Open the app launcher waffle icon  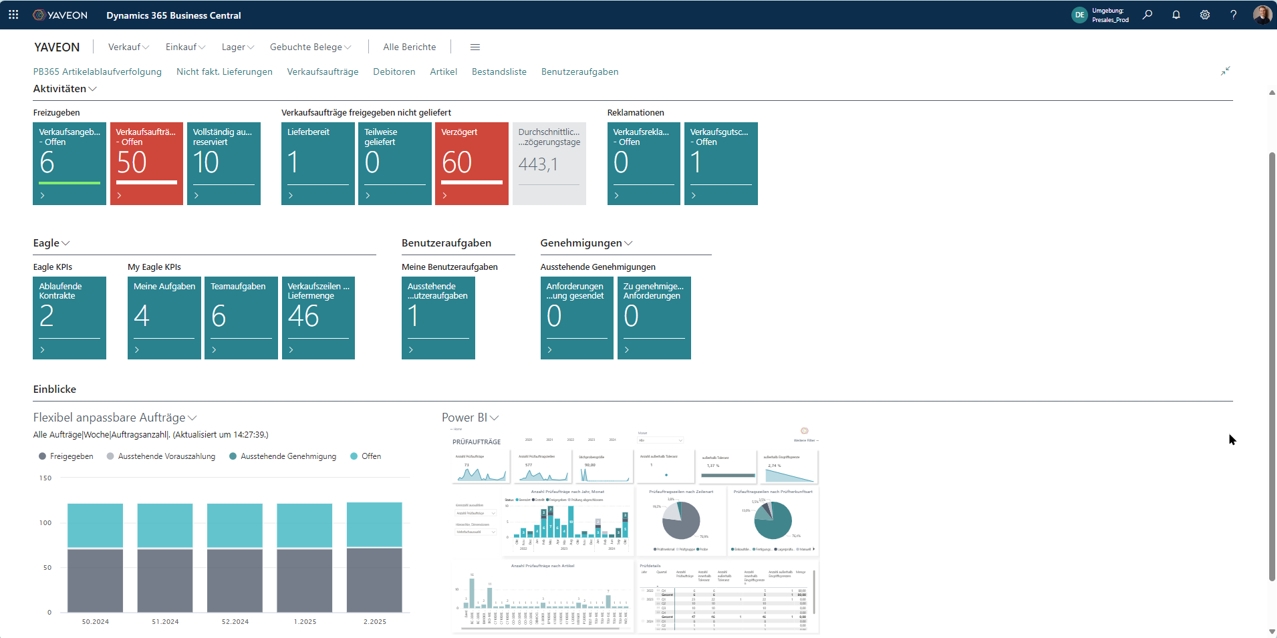[x=13, y=15]
